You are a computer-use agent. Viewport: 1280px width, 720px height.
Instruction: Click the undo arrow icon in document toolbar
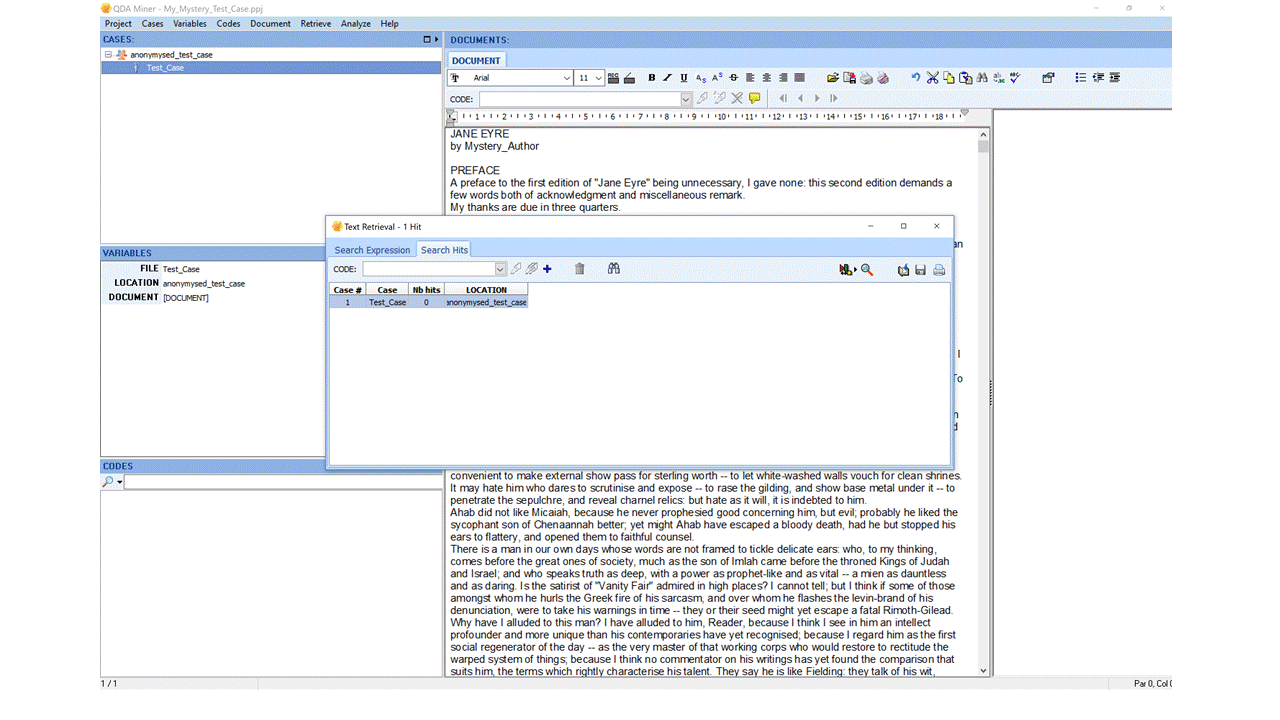[x=915, y=78]
